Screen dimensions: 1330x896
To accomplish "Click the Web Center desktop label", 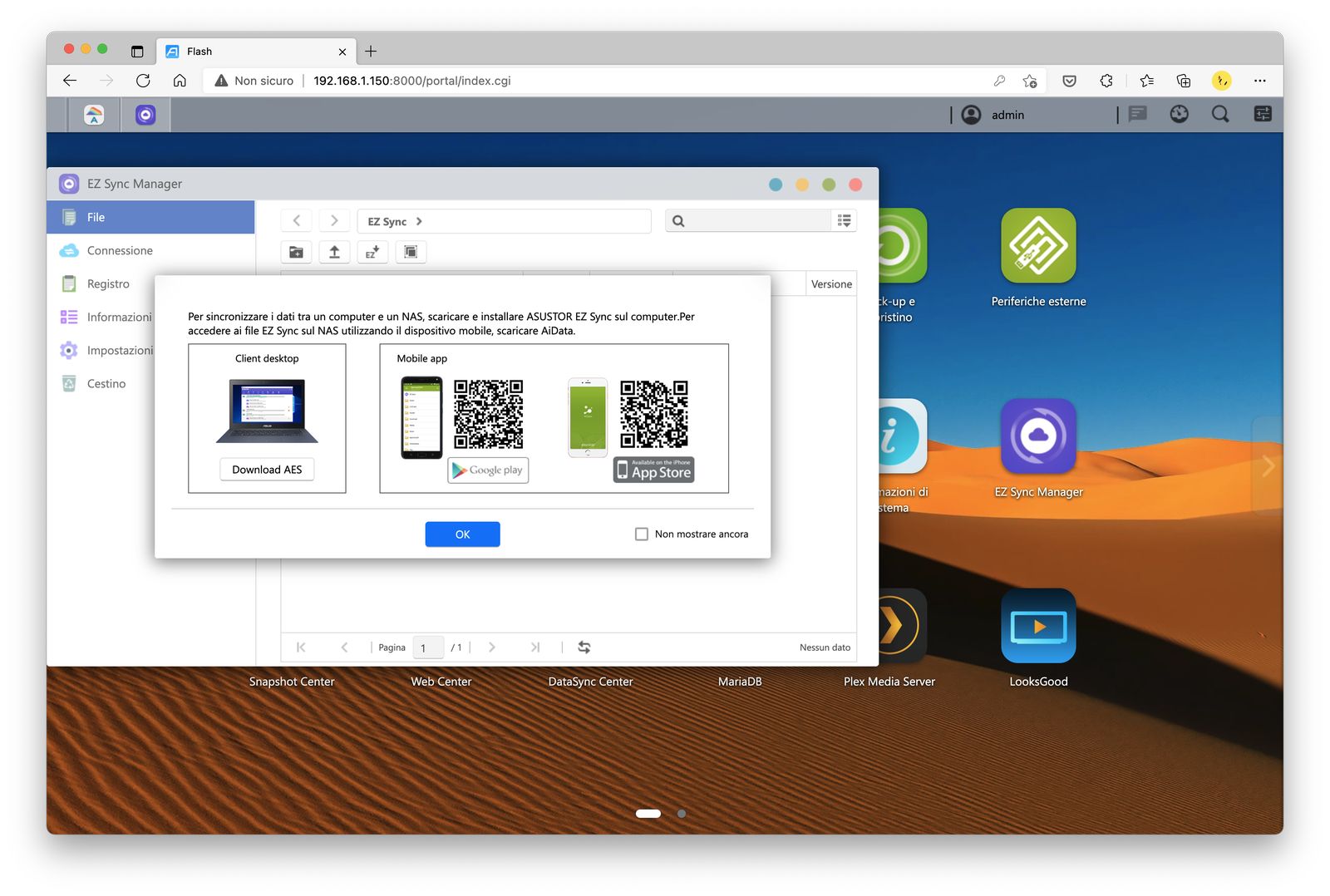I will pos(441,682).
